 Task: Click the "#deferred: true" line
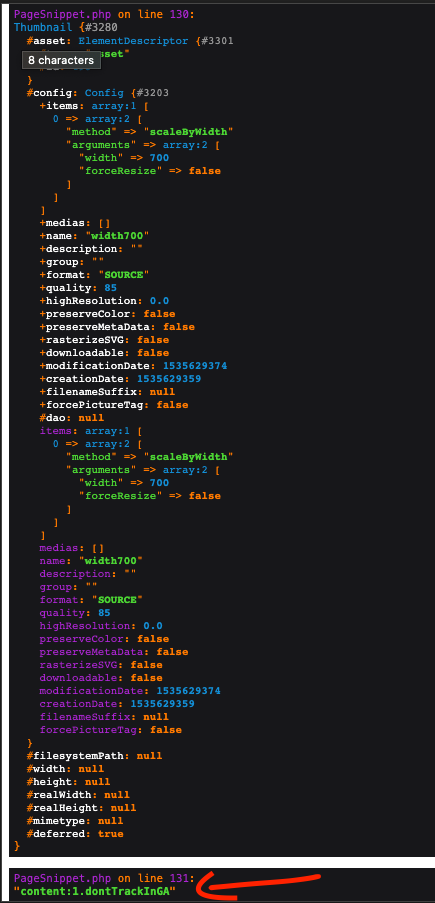(x=75, y=834)
